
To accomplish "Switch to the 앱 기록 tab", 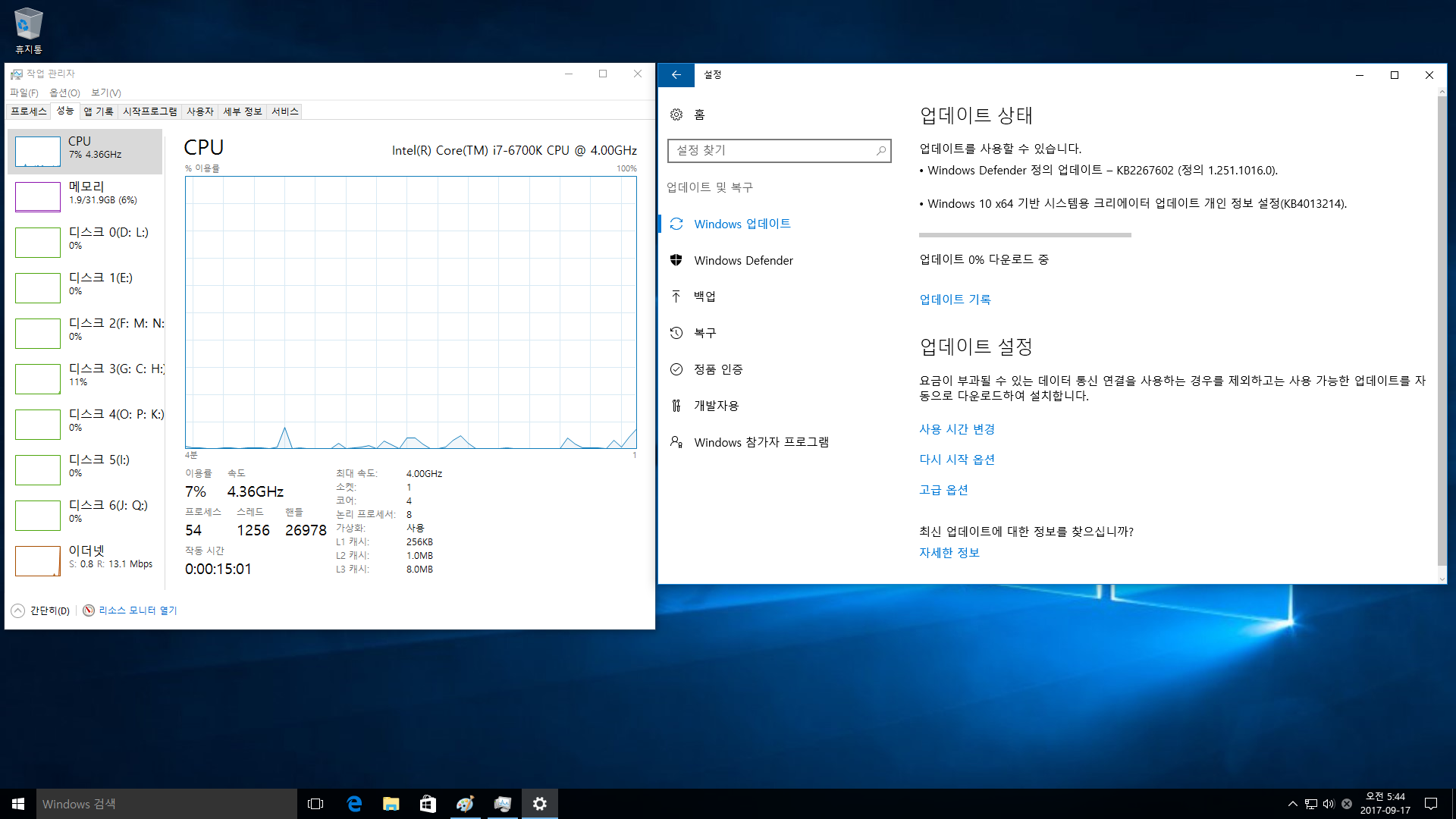I will 98,111.
